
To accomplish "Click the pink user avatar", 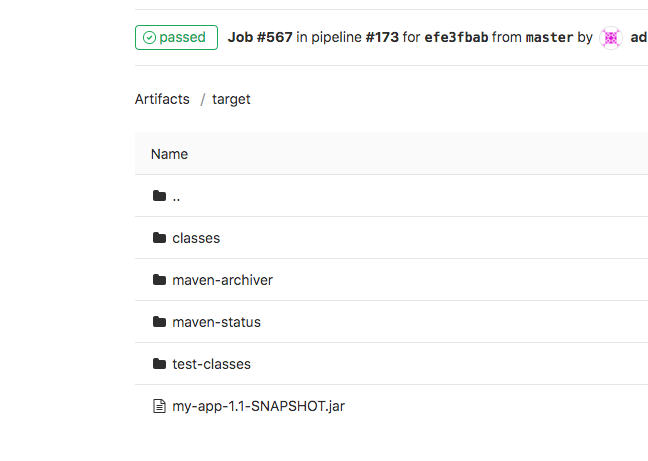I will (x=611, y=38).
